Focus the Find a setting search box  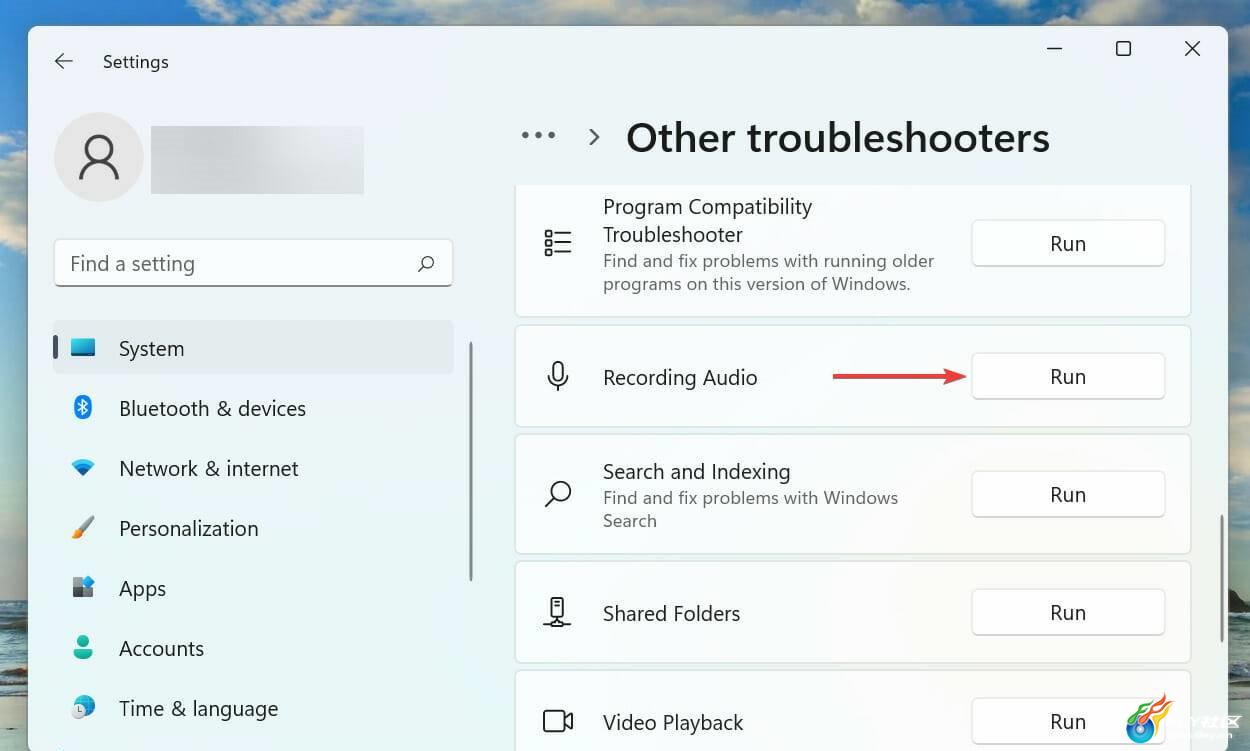tap(253, 263)
